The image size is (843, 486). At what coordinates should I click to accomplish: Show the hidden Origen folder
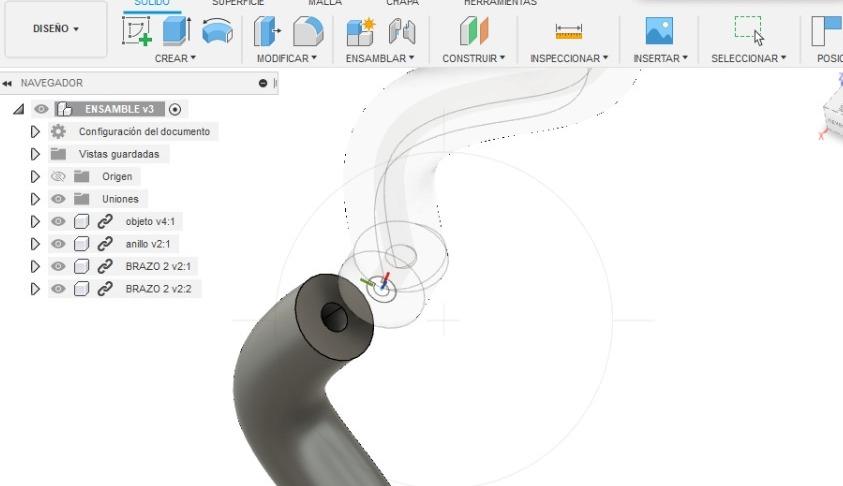(58, 176)
